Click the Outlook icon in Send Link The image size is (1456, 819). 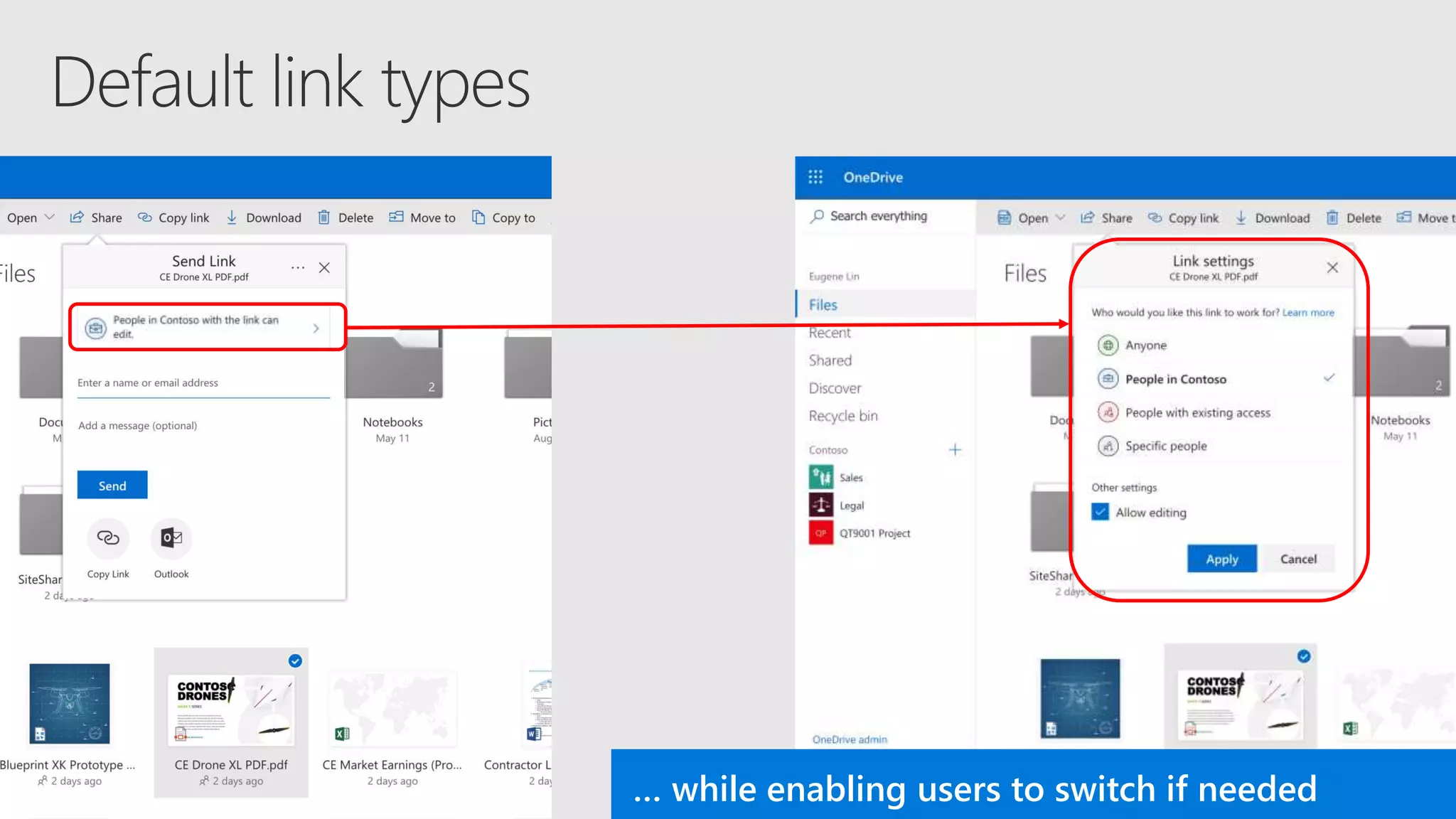[x=171, y=538]
